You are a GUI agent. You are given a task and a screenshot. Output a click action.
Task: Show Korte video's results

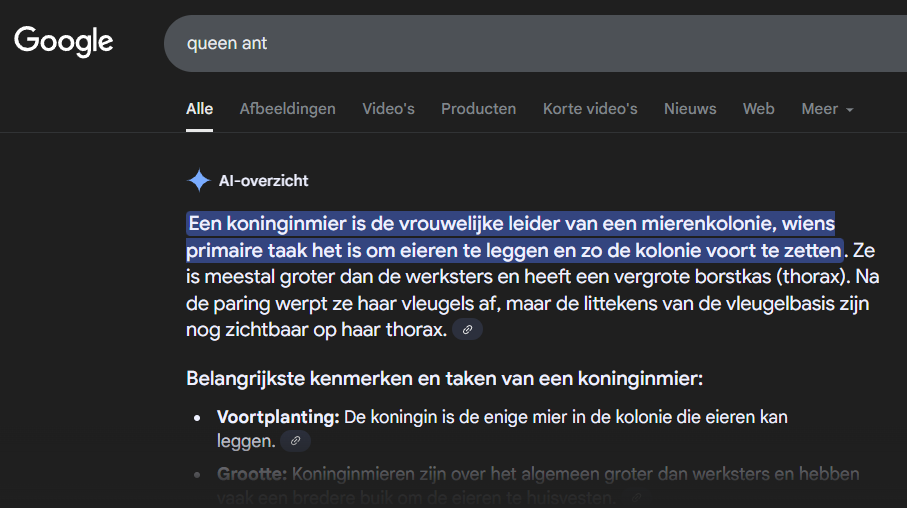[590, 109]
